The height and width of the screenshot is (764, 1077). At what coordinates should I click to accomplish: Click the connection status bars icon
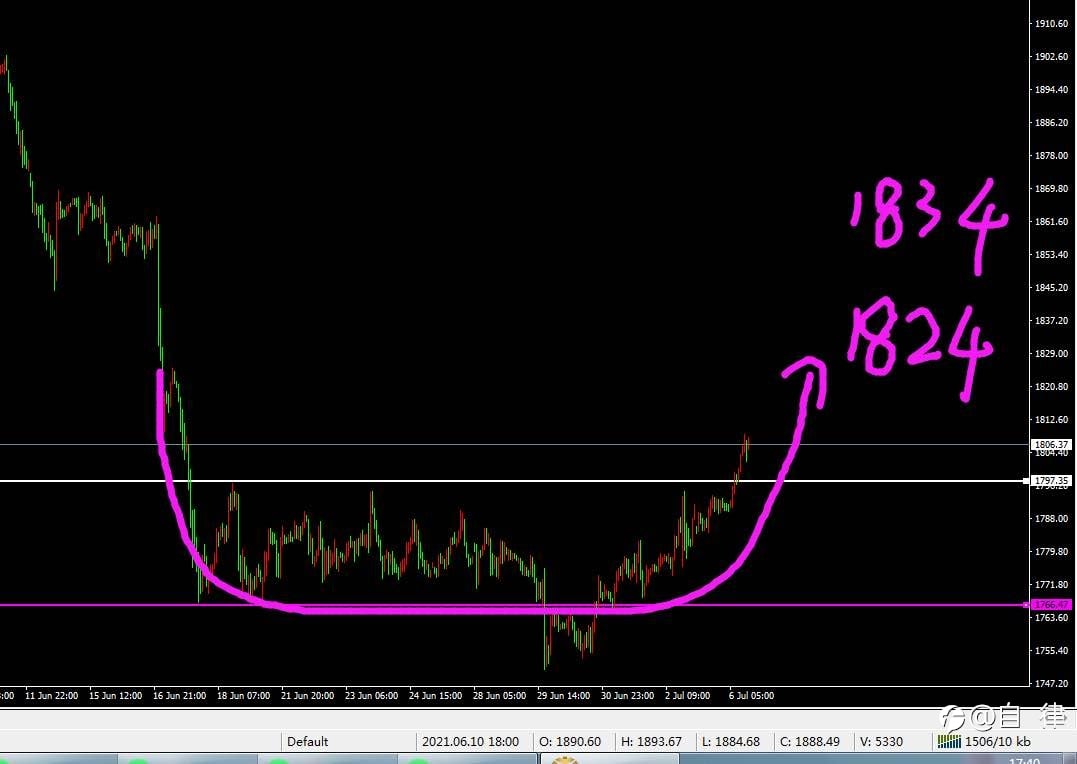(949, 741)
